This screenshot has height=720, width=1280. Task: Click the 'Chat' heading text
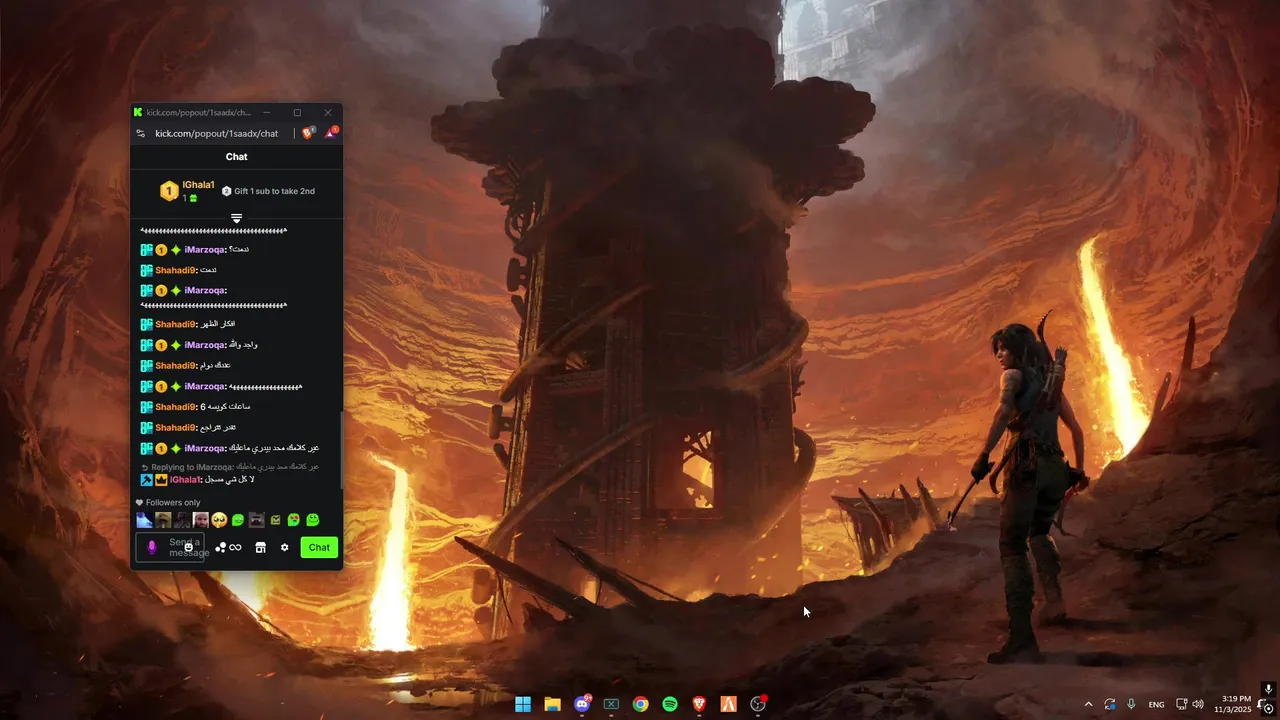237,157
